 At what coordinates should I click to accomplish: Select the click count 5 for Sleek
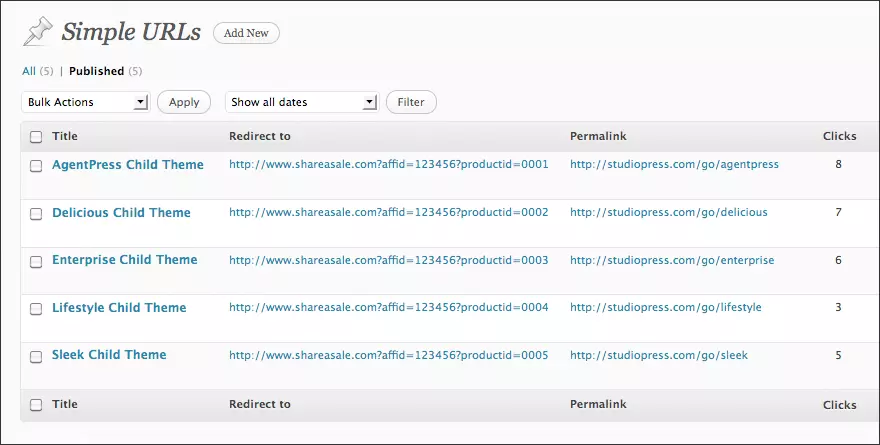(x=838, y=355)
